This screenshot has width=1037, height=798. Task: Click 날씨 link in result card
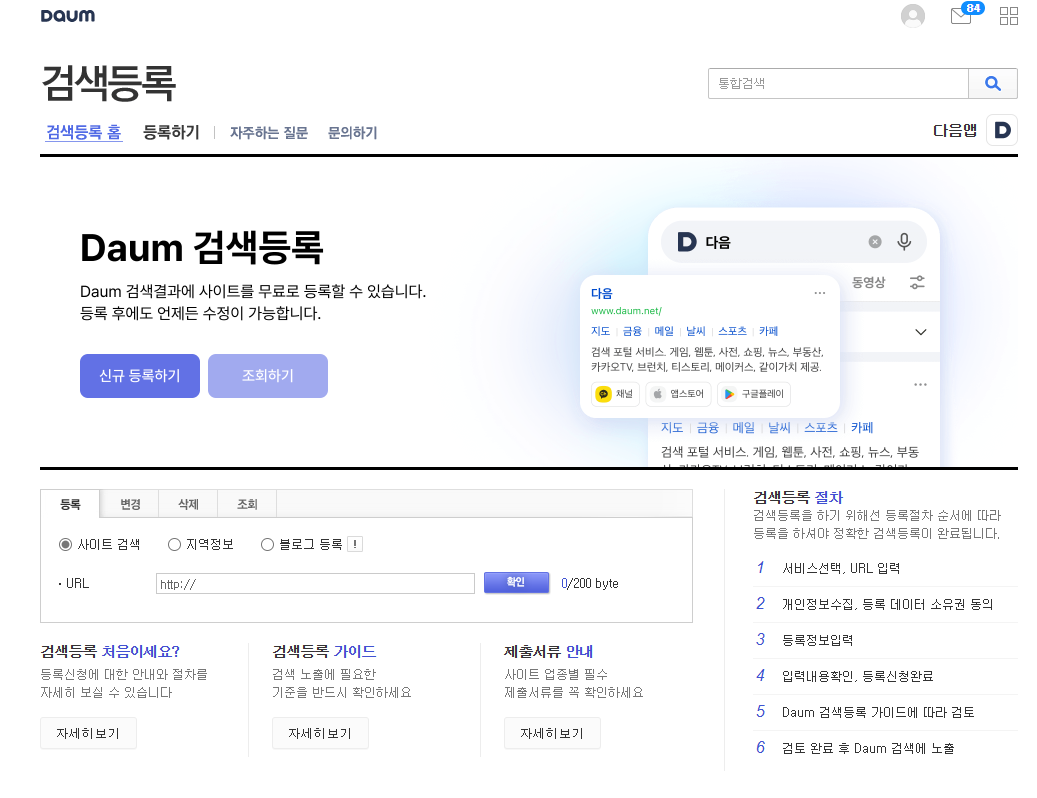[x=696, y=331]
